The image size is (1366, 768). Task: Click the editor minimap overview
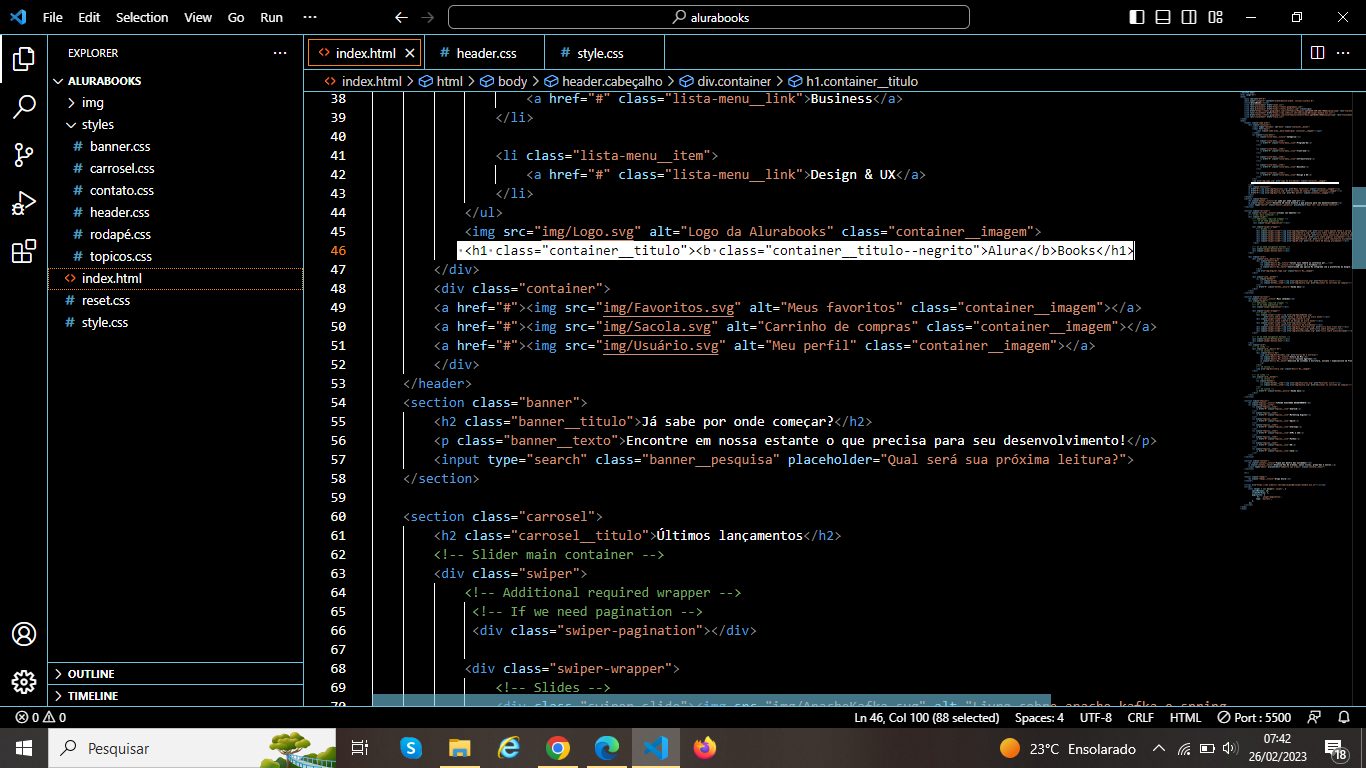coord(1295,300)
